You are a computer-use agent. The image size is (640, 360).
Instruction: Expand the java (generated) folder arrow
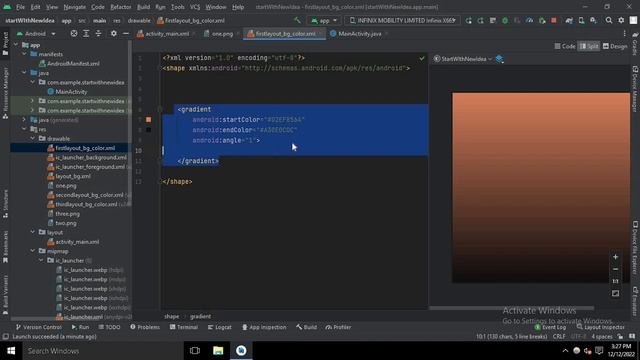click(x=24, y=120)
